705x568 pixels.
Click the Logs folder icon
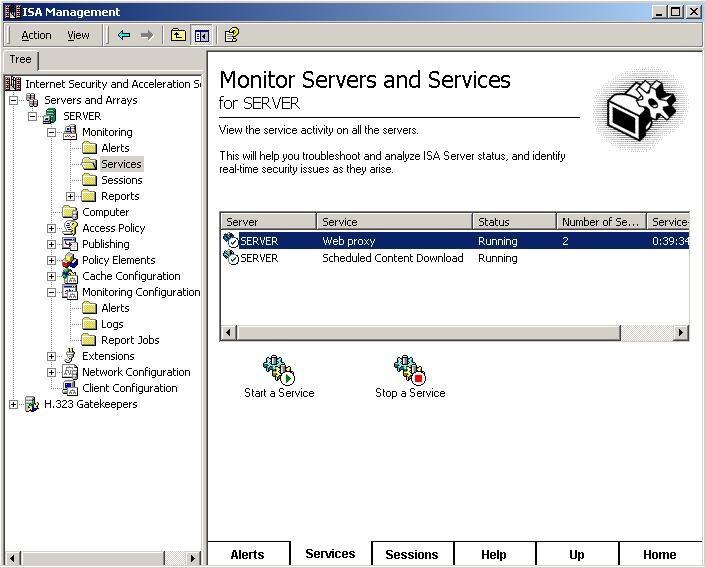tap(89, 324)
